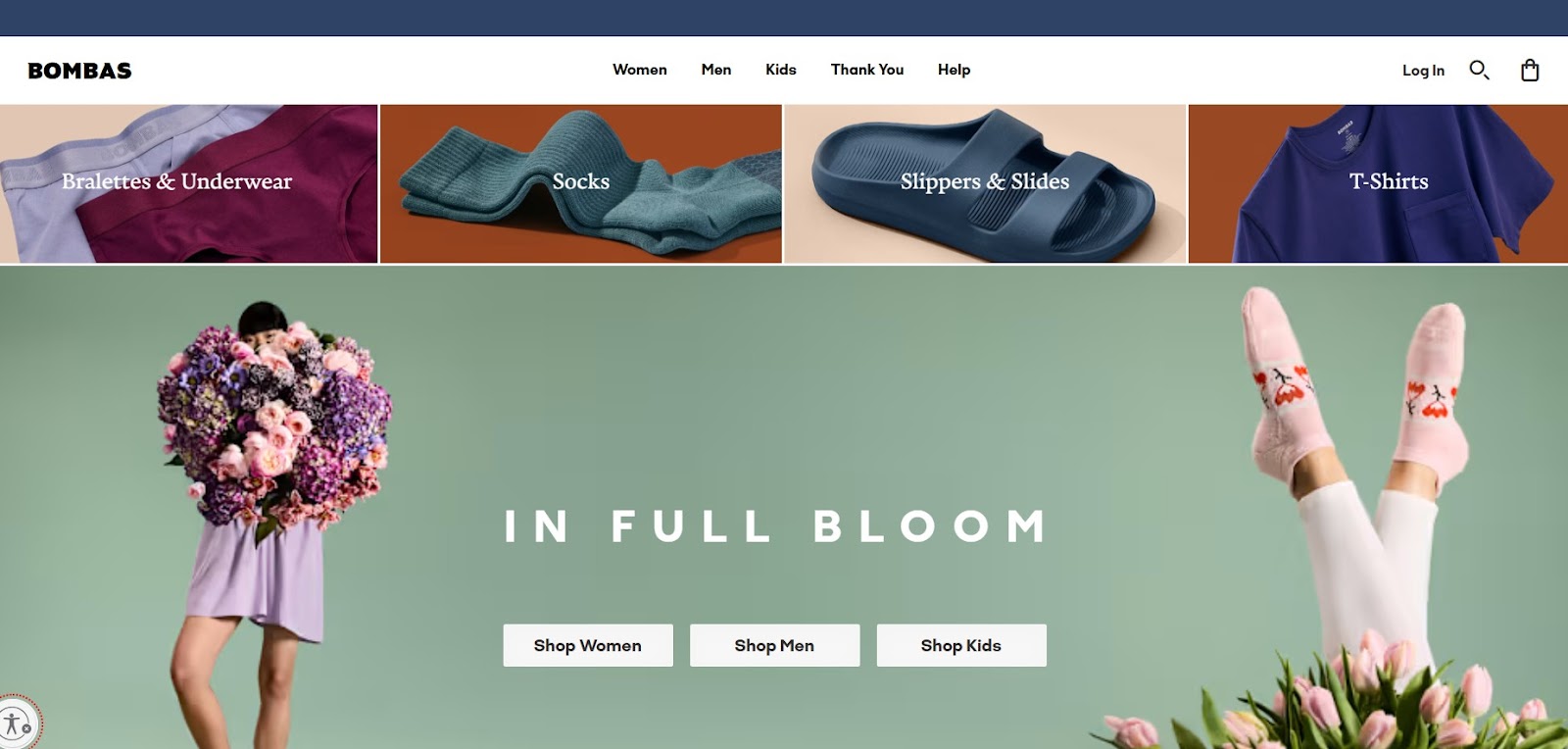The width and height of the screenshot is (1568, 749).
Task: Open the accessibility widget icon
Action: 17,724
